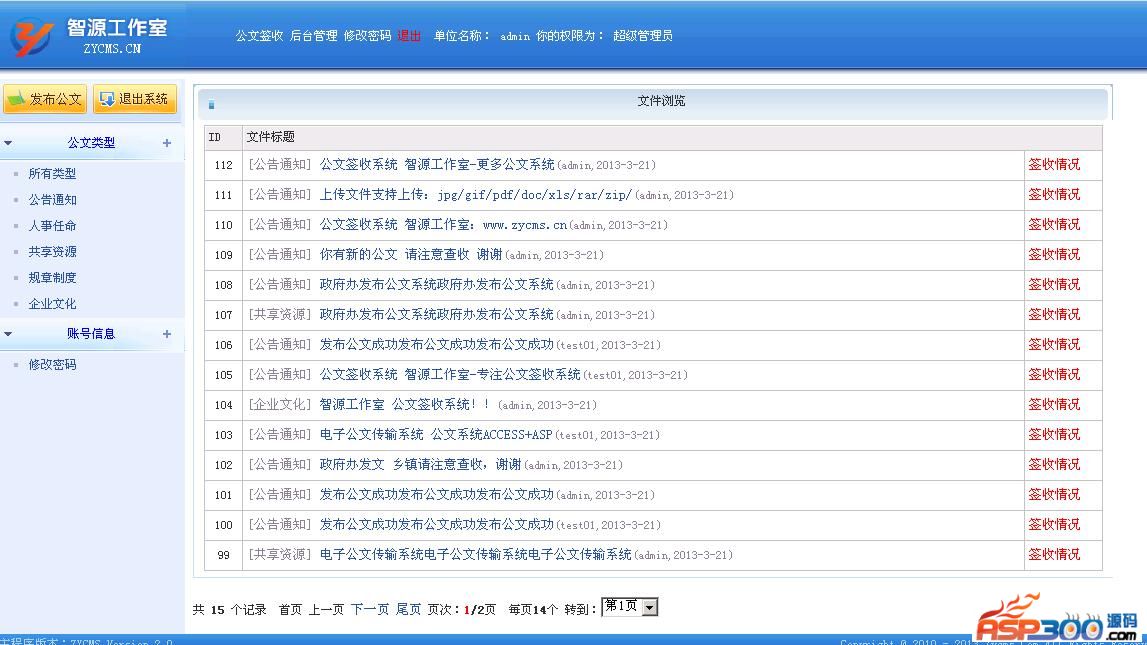This screenshot has width=1147, height=645.
Task: Click the red 退出 logout link
Action: click(x=410, y=36)
